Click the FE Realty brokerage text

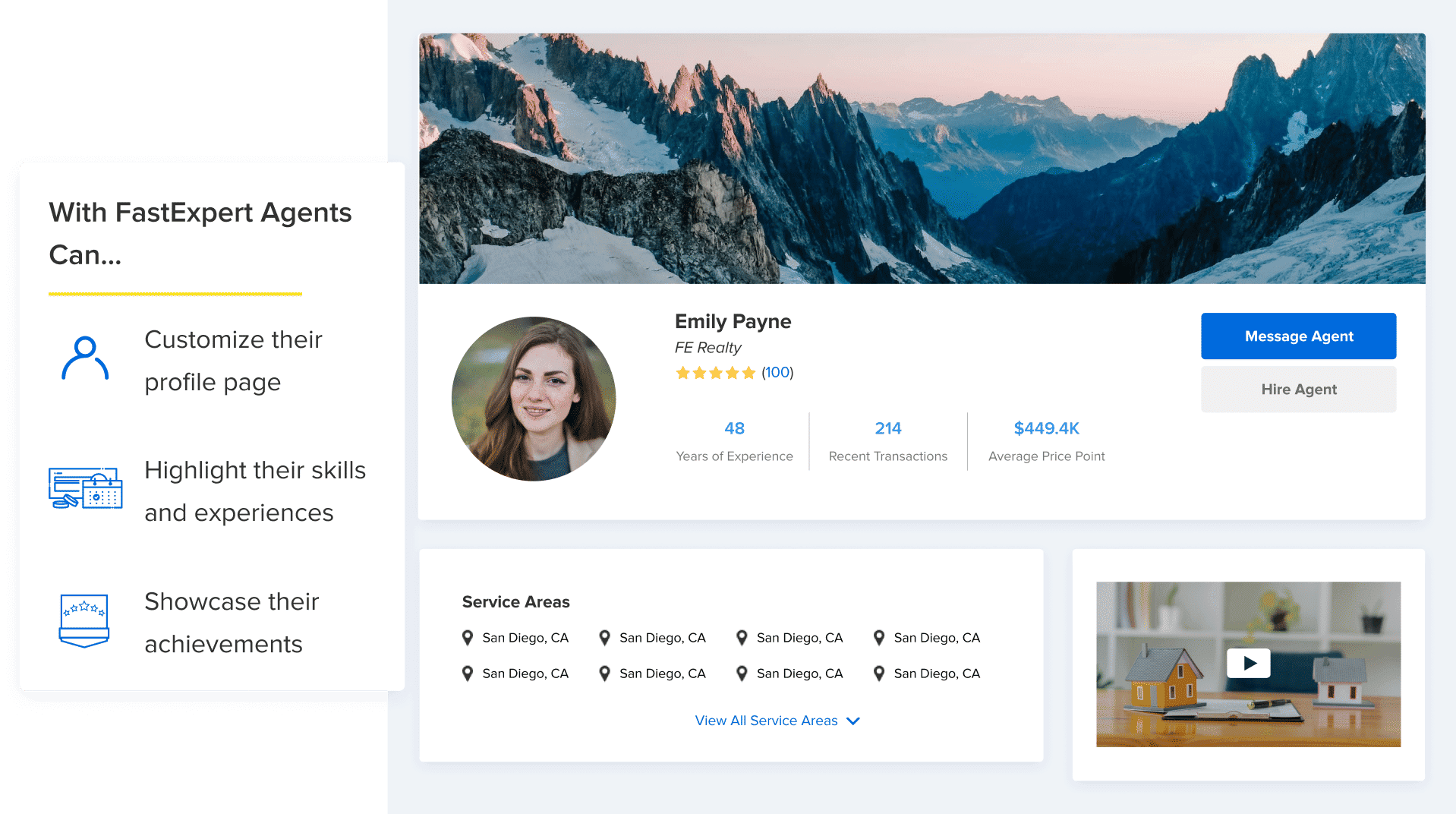pos(708,348)
